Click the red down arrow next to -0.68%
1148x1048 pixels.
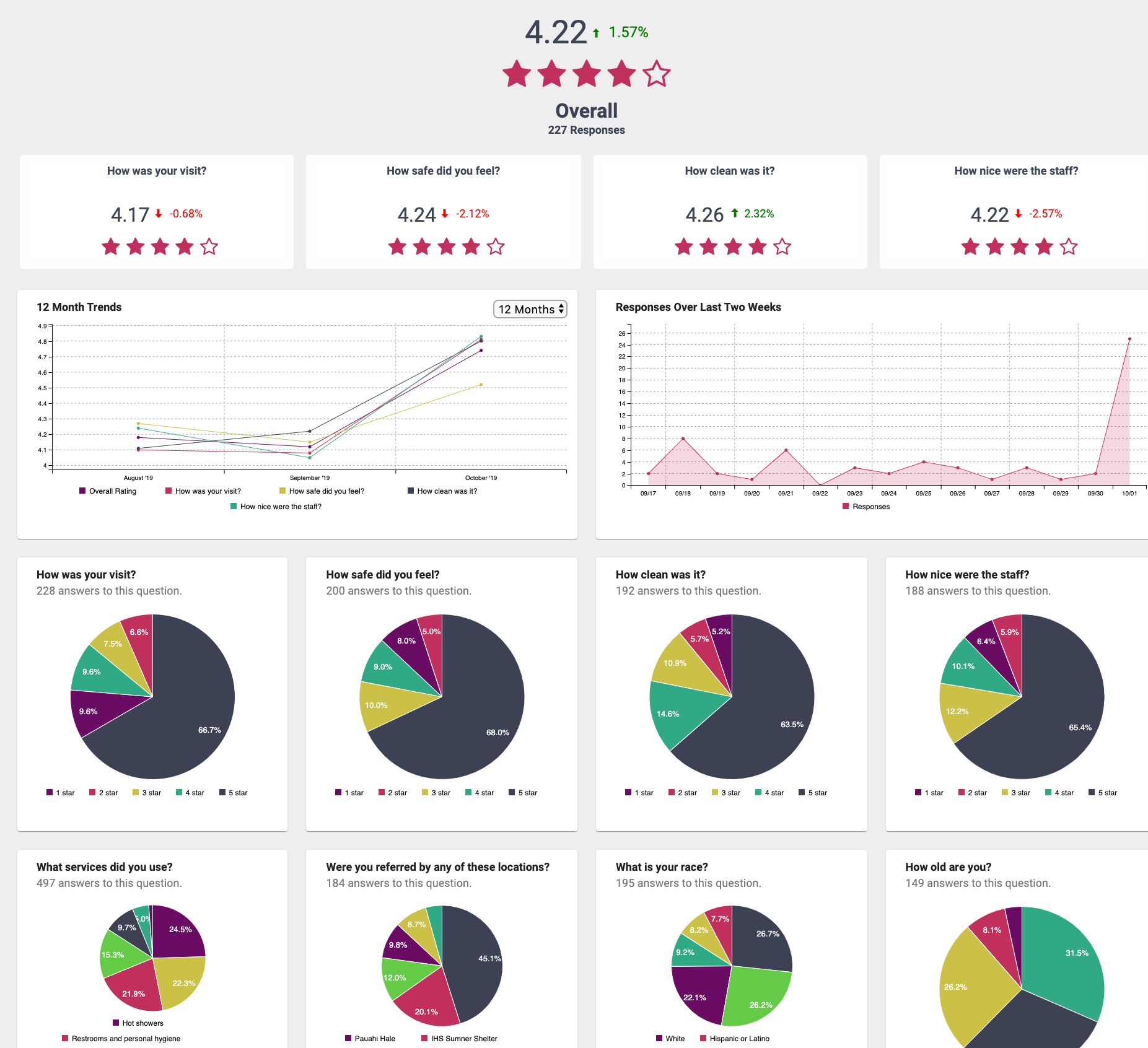point(157,214)
